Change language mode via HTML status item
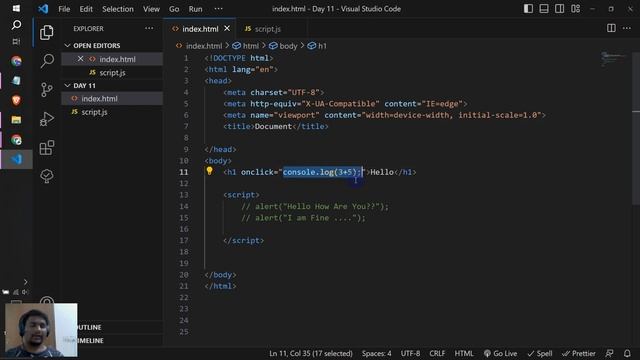Screen dimensions: 640x360 (464, 353)
